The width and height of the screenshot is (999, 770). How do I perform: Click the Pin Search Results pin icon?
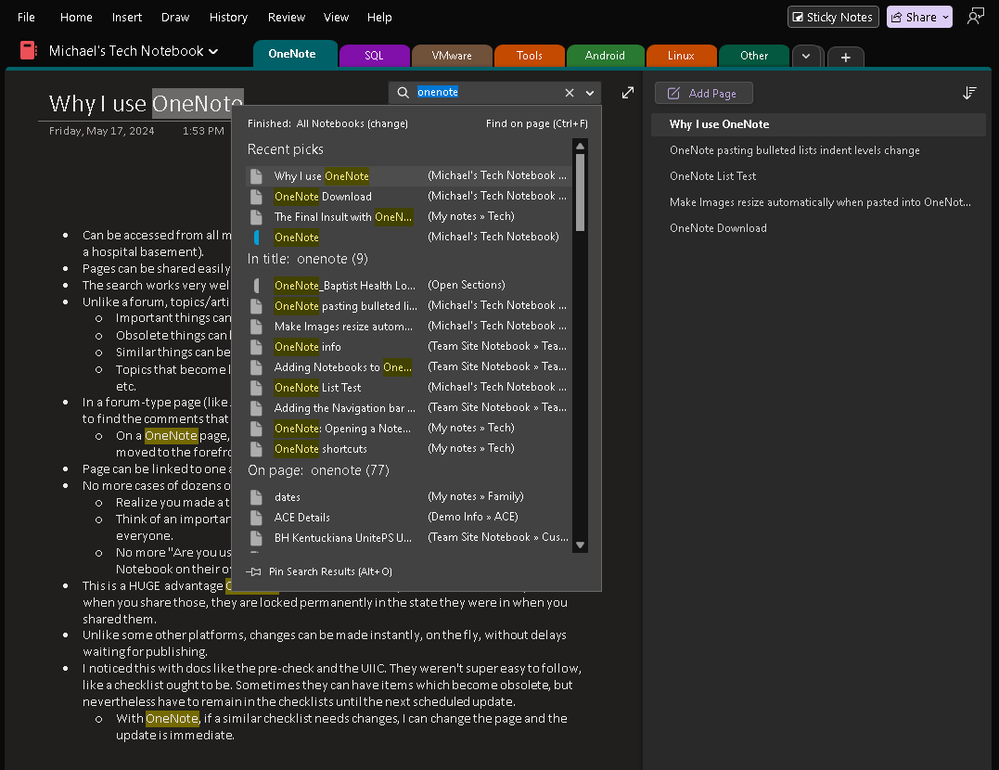254,571
